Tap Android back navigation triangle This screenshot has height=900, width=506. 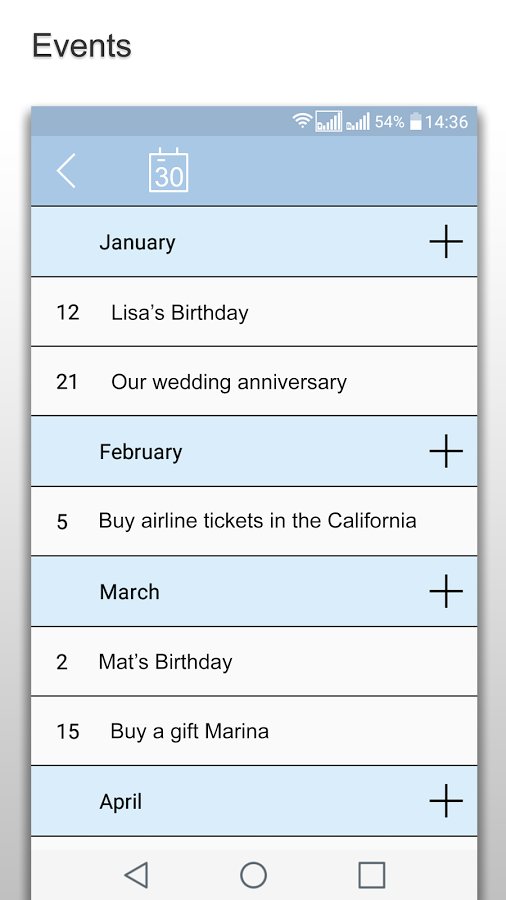coord(137,875)
